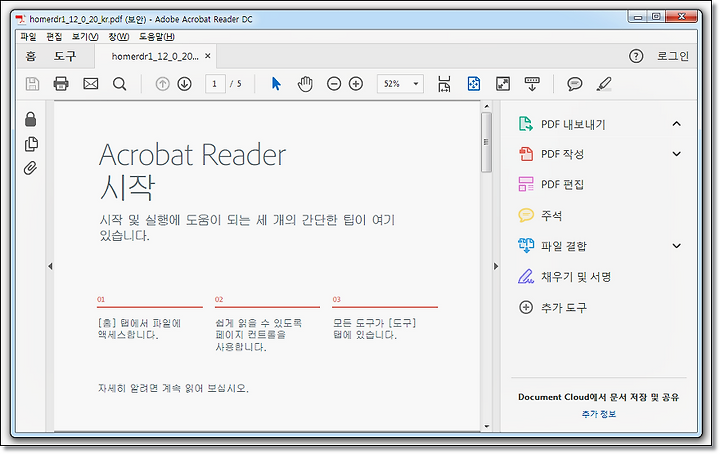Select the Highlight text pen tool
Screen dimensions: 720x454
tap(604, 84)
